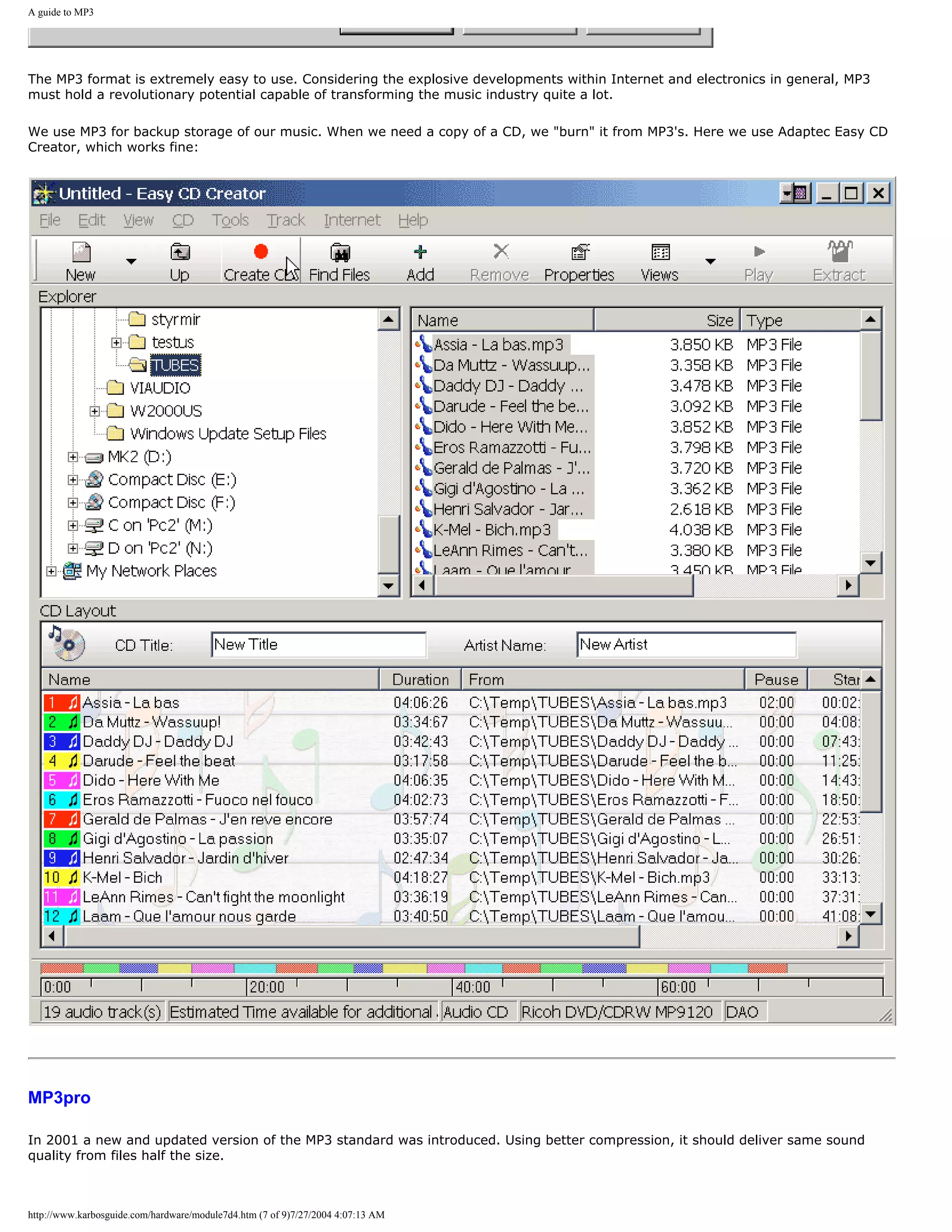
Task: Expand D on 'Pc2' (N:) node
Action: (x=73, y=548)
